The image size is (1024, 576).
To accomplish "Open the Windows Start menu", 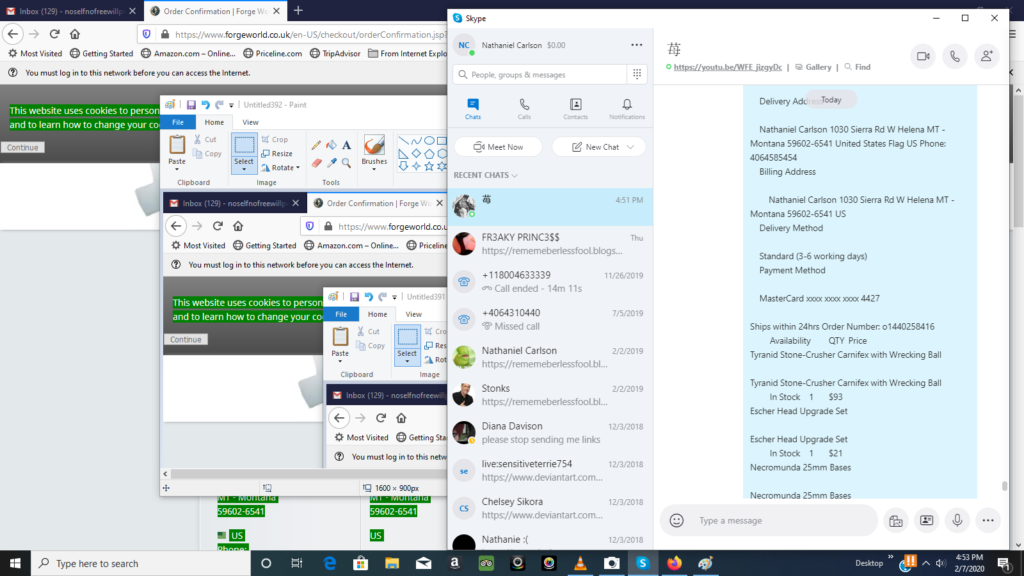I will [15, 563].
